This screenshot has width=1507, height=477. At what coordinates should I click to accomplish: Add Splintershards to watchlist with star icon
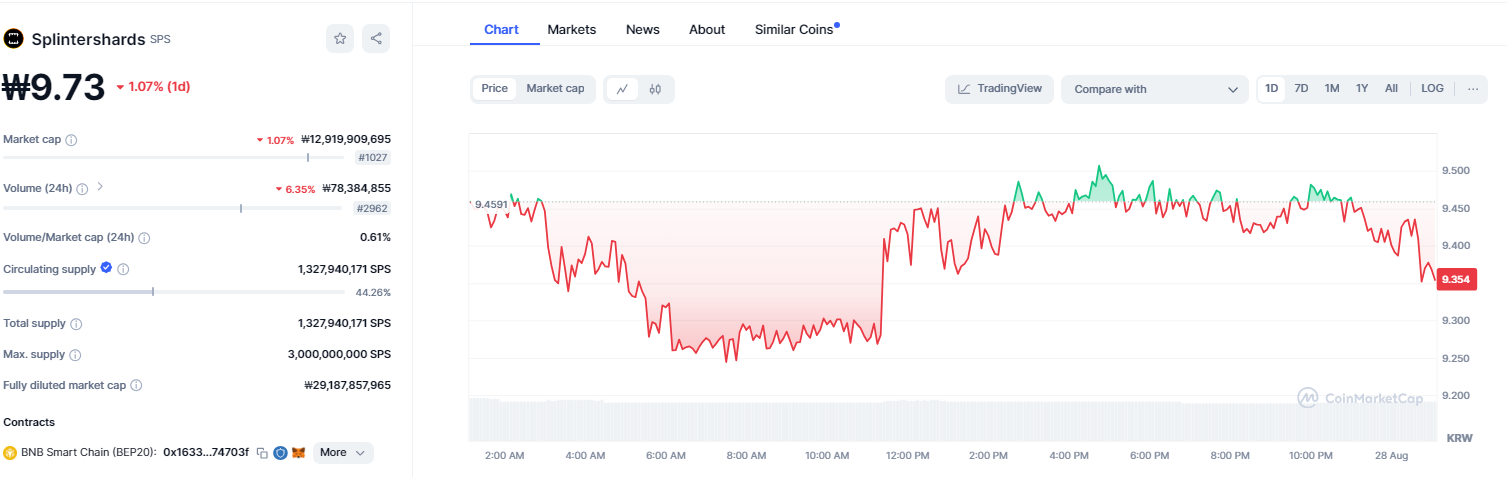click(340, 39)
